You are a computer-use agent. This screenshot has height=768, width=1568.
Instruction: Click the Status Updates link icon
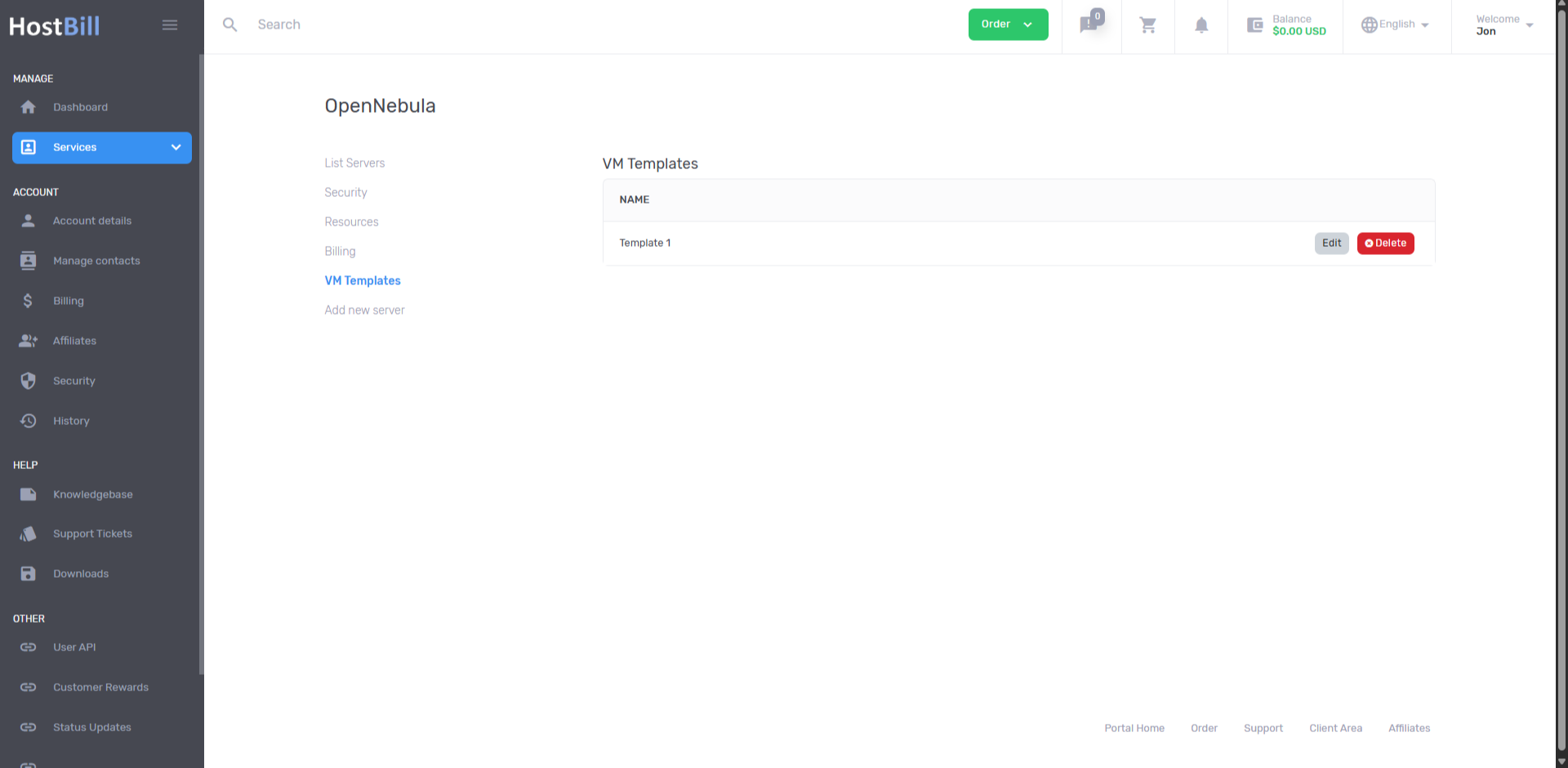tap(29, 727)
